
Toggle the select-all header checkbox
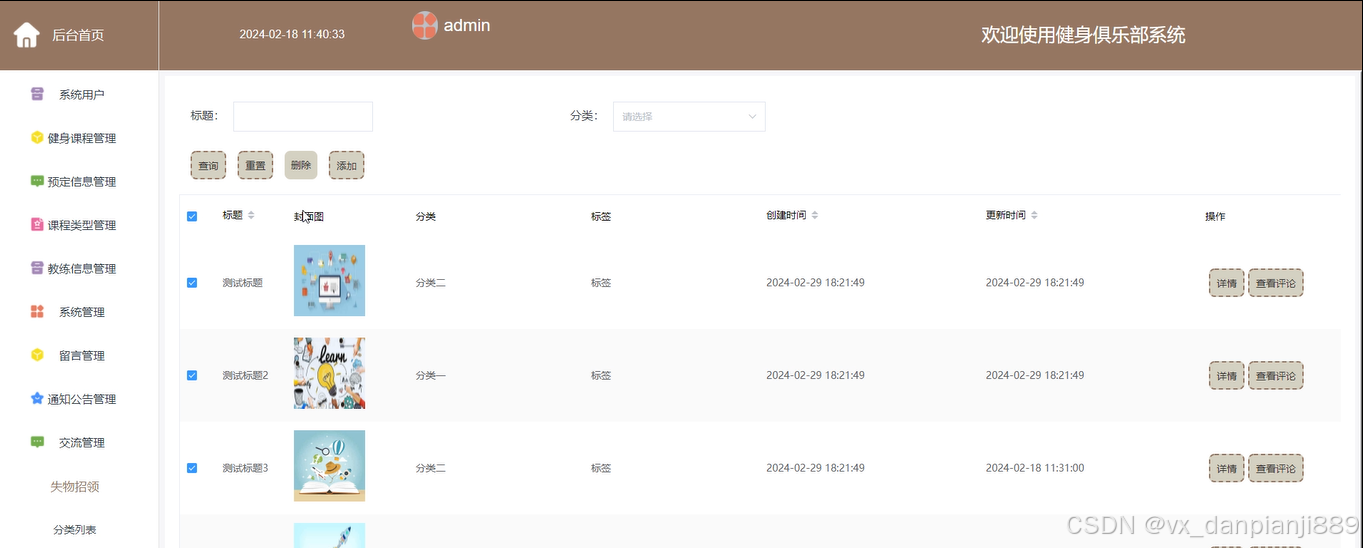pyautogui.click(x=192, y=216)
